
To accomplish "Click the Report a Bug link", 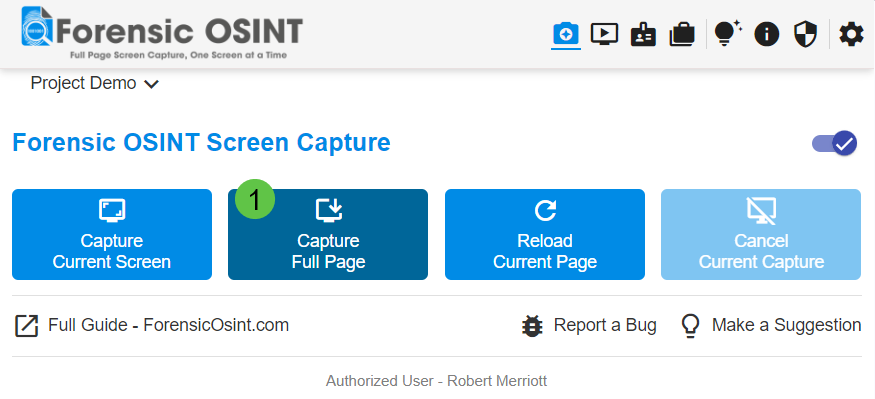I will coord(589,325).
